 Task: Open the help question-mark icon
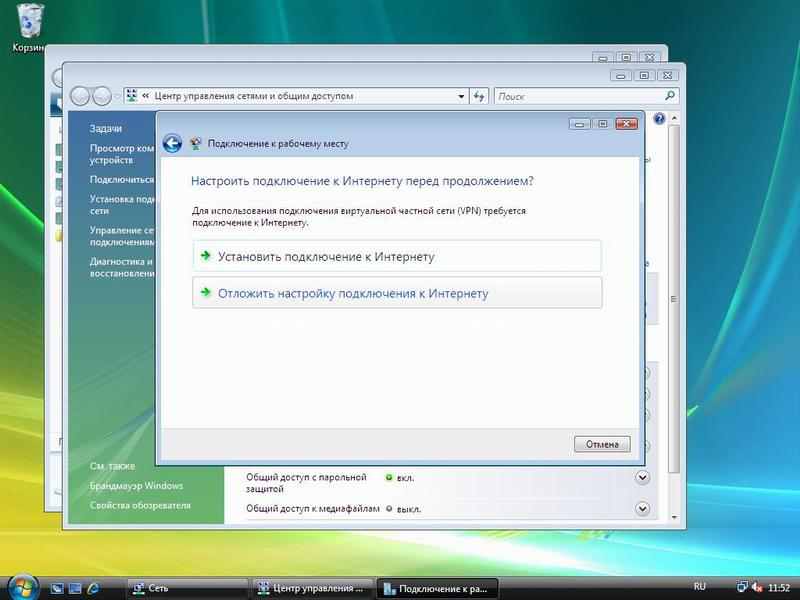tap(659, 119)
